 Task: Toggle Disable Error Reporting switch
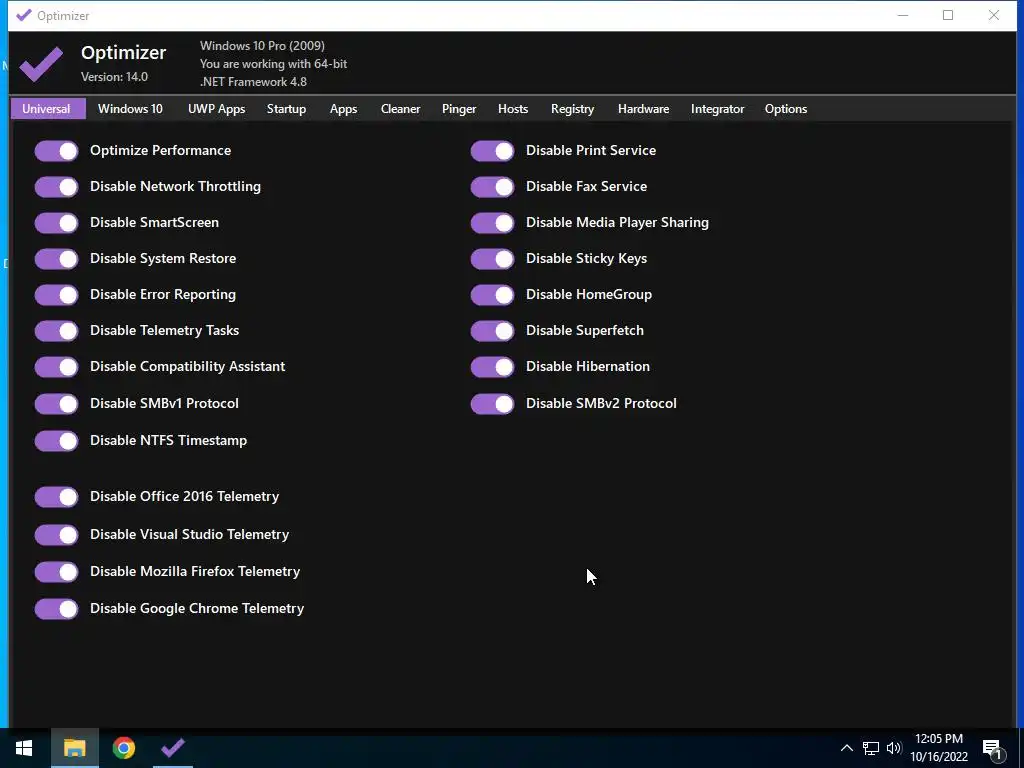[56, 295]
